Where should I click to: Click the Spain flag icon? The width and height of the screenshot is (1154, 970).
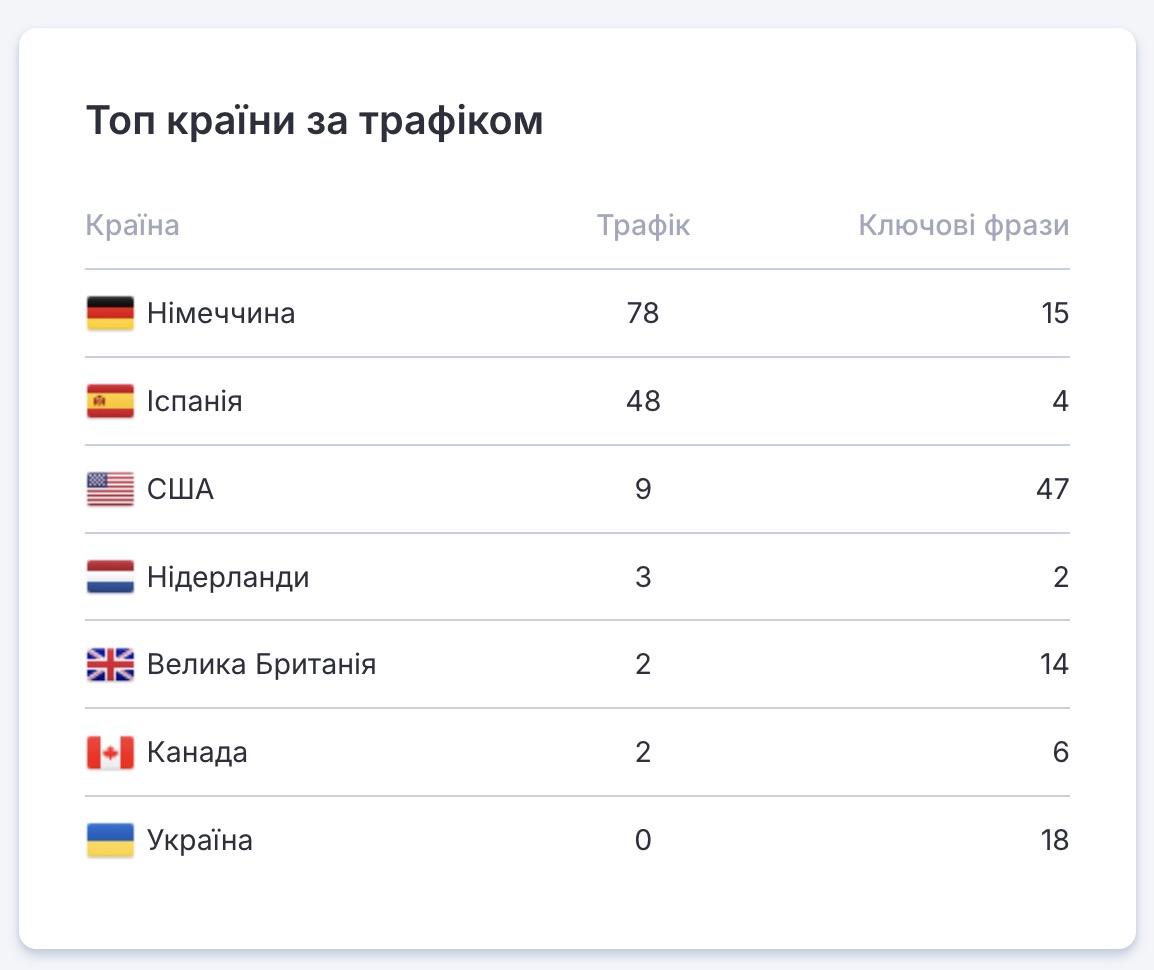pyautogui.click(x=110, y=402)
